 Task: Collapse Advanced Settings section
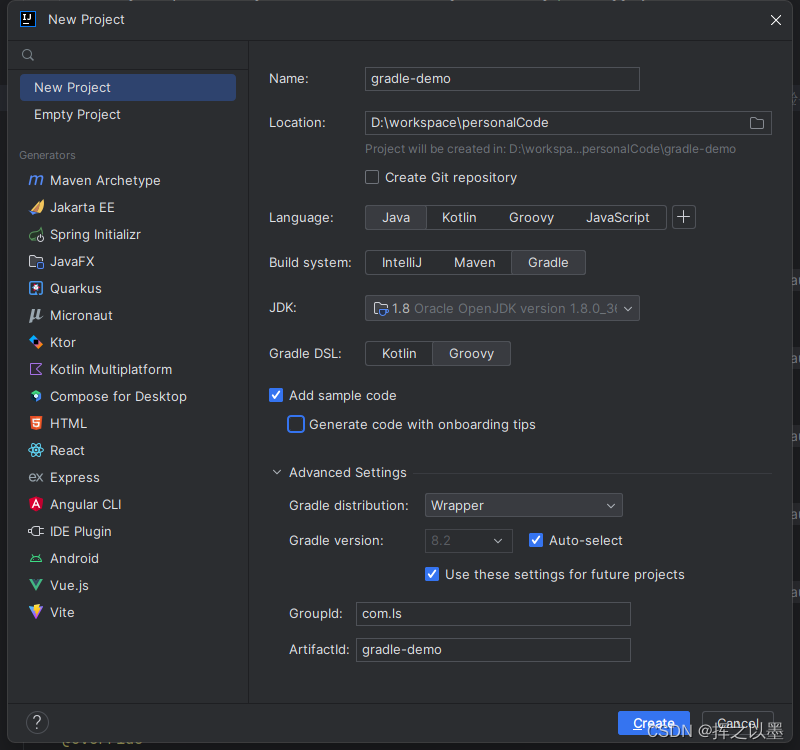tap(277, 472)
